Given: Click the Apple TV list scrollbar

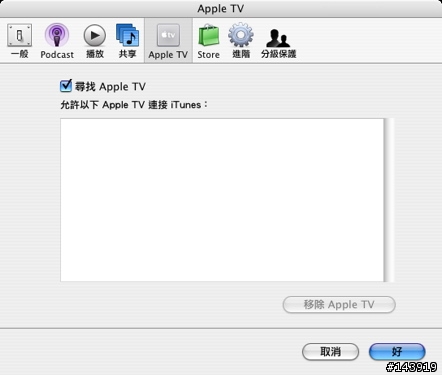Looking at the screenshot, I should 389,200.
